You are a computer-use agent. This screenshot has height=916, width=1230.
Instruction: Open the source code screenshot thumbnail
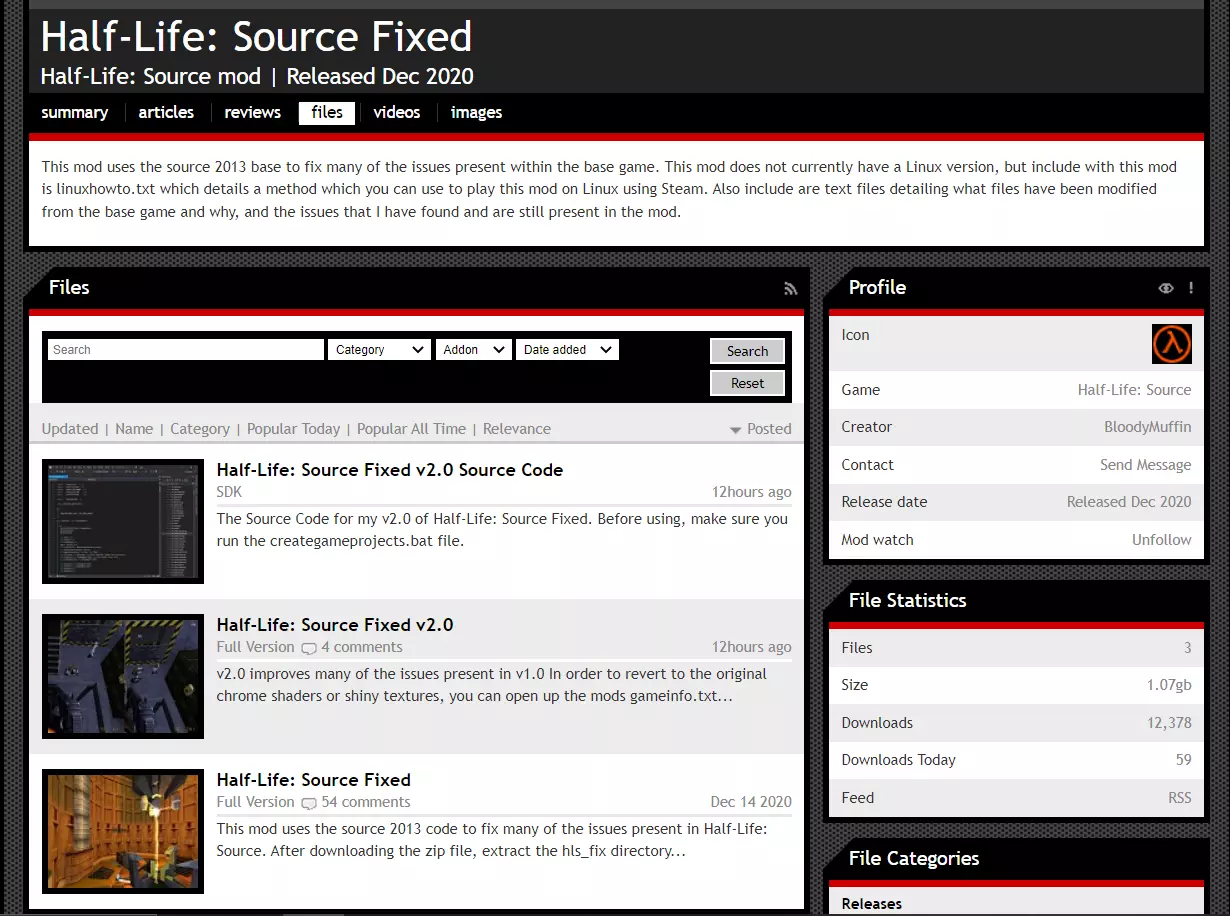coord(123,521)
